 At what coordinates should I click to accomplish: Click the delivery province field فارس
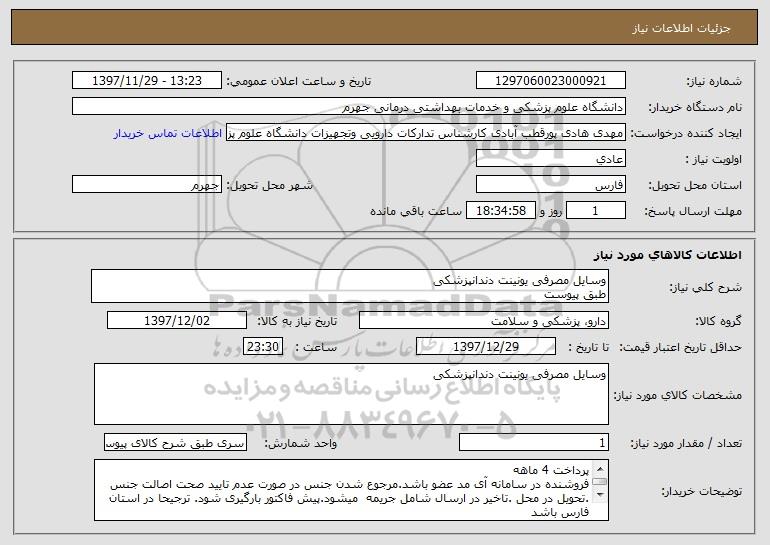(550, 185)
